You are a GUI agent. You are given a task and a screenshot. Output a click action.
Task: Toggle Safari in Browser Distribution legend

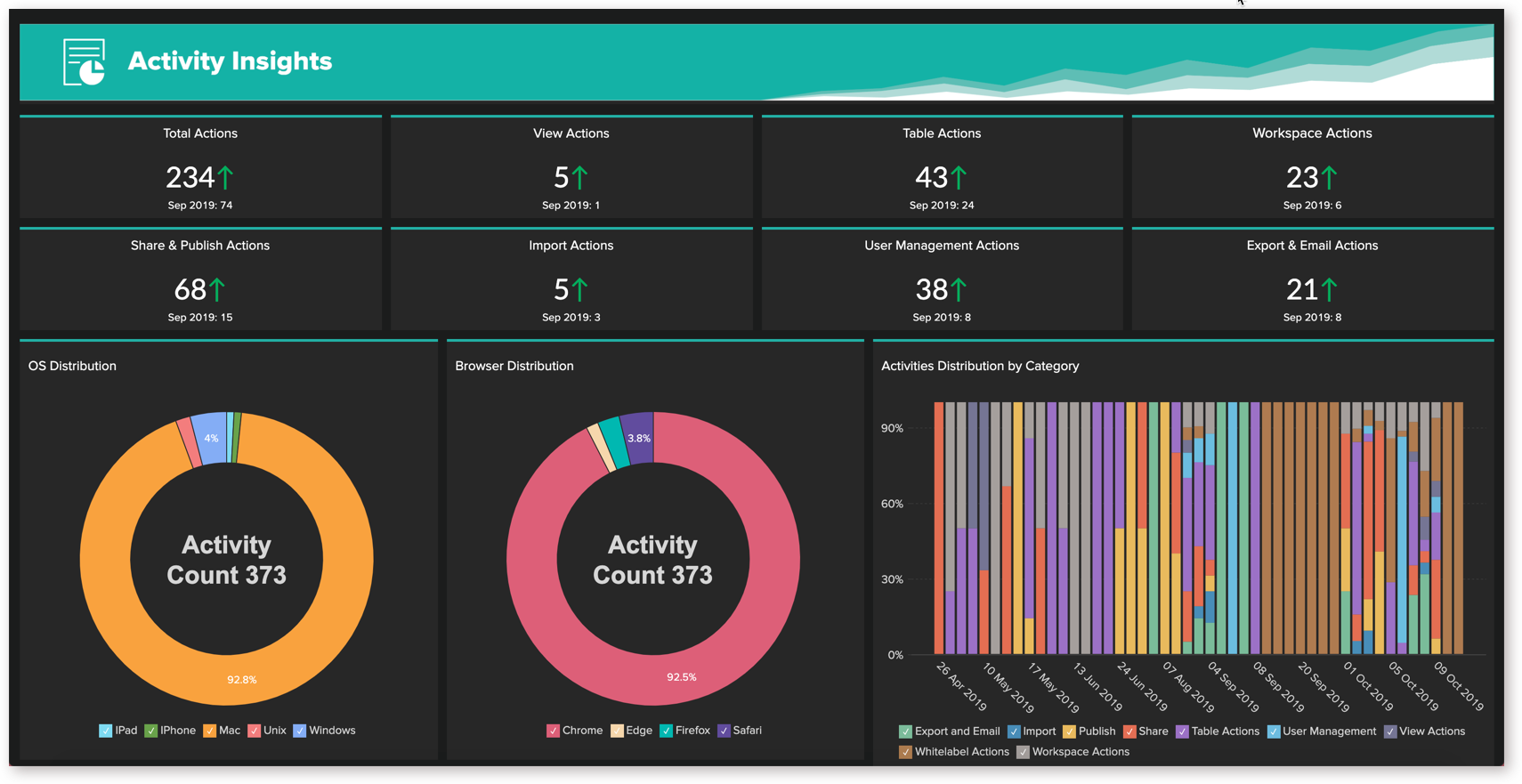pos(724,731)
